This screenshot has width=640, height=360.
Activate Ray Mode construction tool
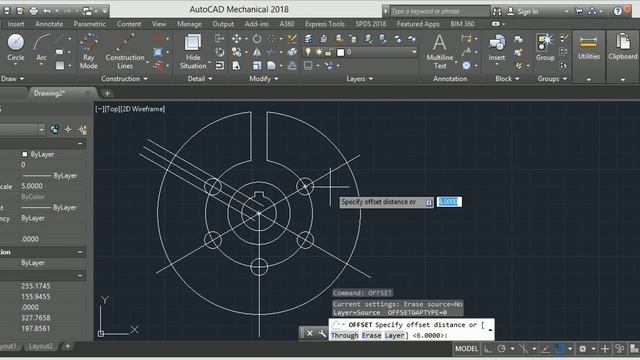tap(89, 52)
